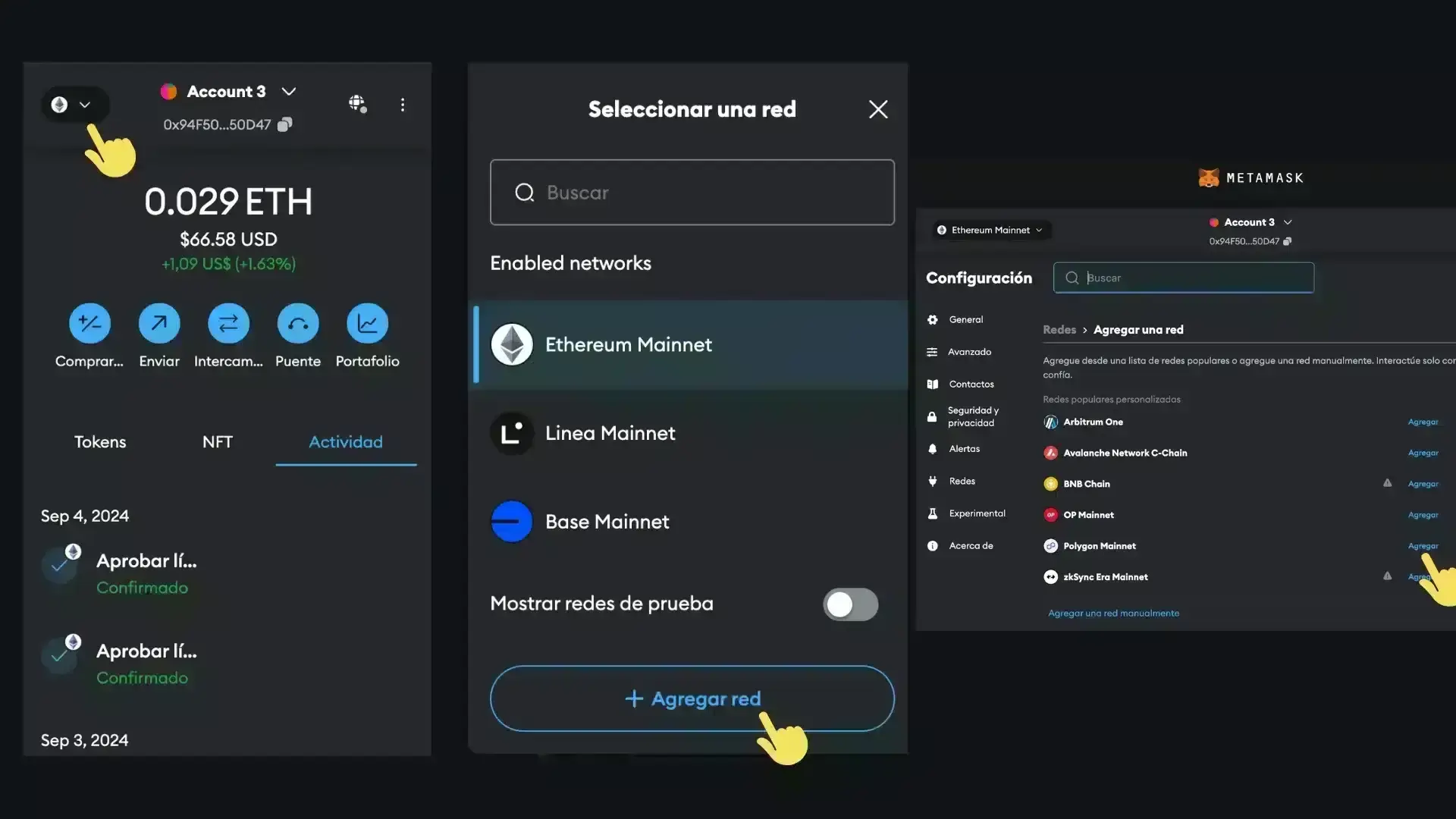The width and height of the screenshot is (1456, 819).
Task: Switch to the NFT tab
Action: tap(218, 441)
